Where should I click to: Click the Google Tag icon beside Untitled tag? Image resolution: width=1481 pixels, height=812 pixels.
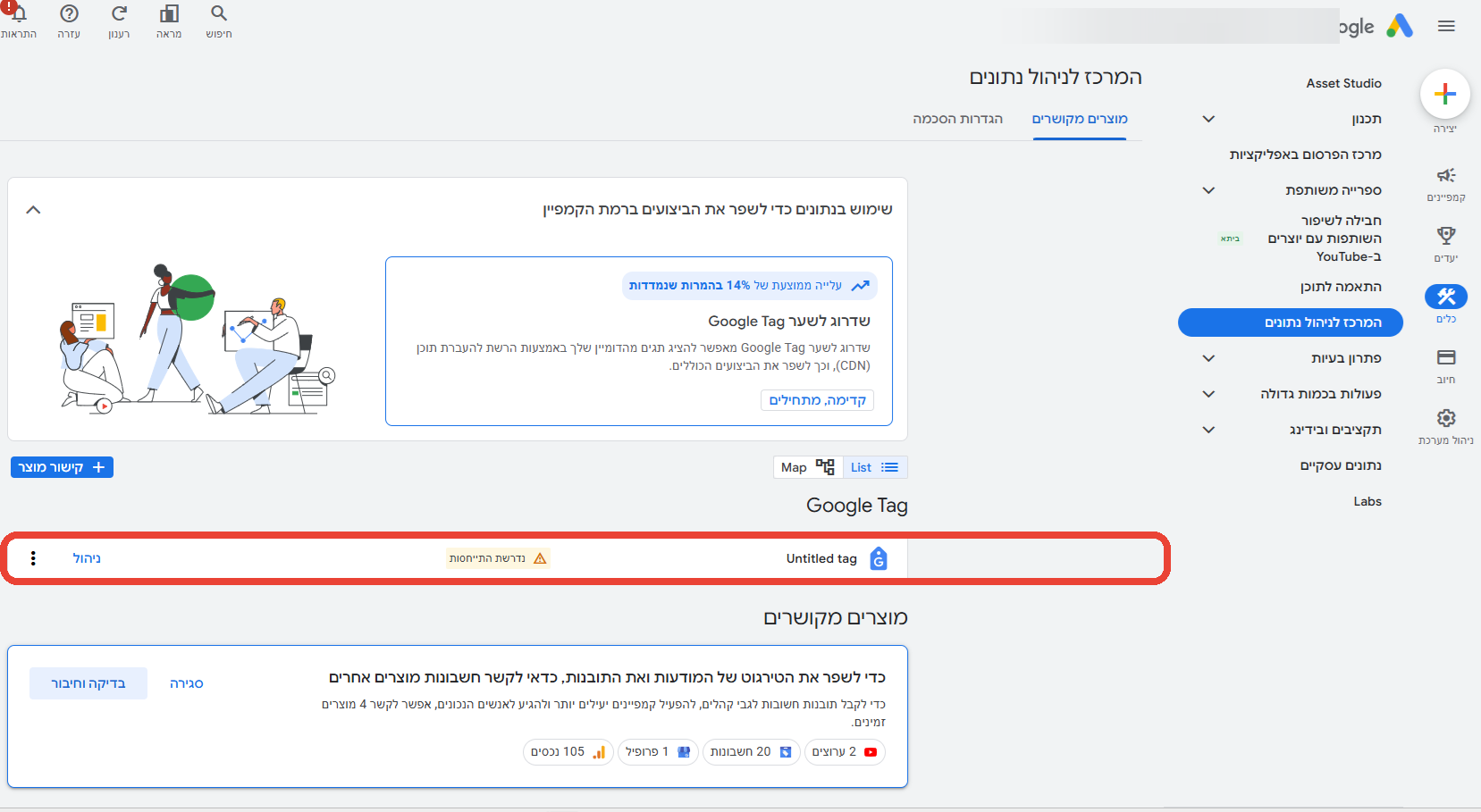tap(879, 558)
